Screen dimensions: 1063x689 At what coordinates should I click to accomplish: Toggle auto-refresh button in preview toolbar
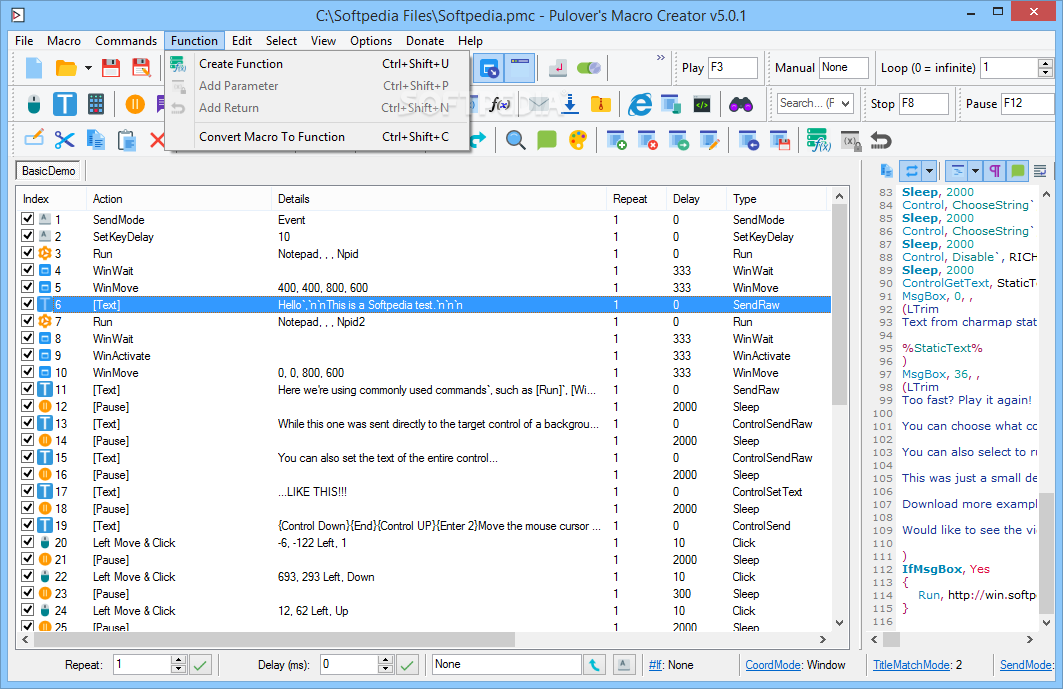[912, 171]
